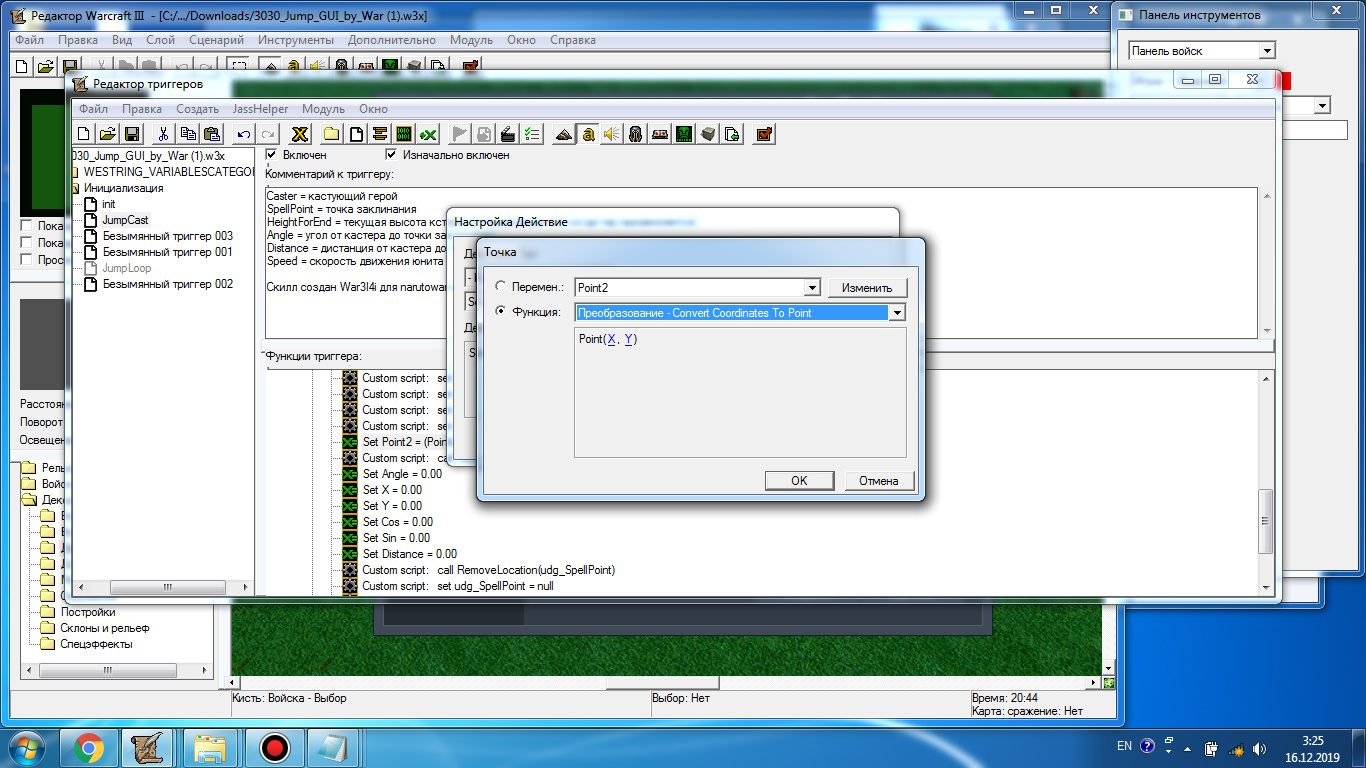
Task: Toggle the 'Изначально включен' checkbox
Action: click(x=392, y=155)
